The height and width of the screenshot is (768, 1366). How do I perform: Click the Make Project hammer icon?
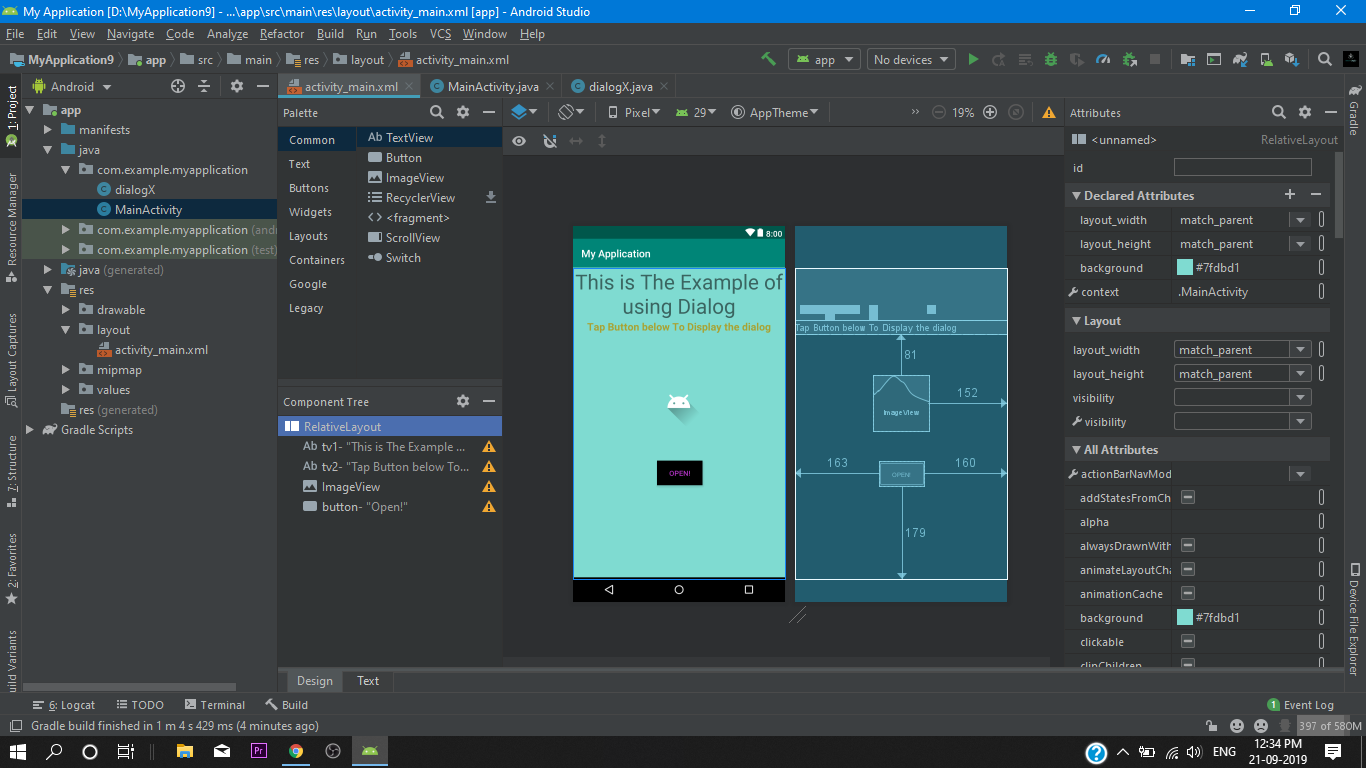[x=768, y=60]
